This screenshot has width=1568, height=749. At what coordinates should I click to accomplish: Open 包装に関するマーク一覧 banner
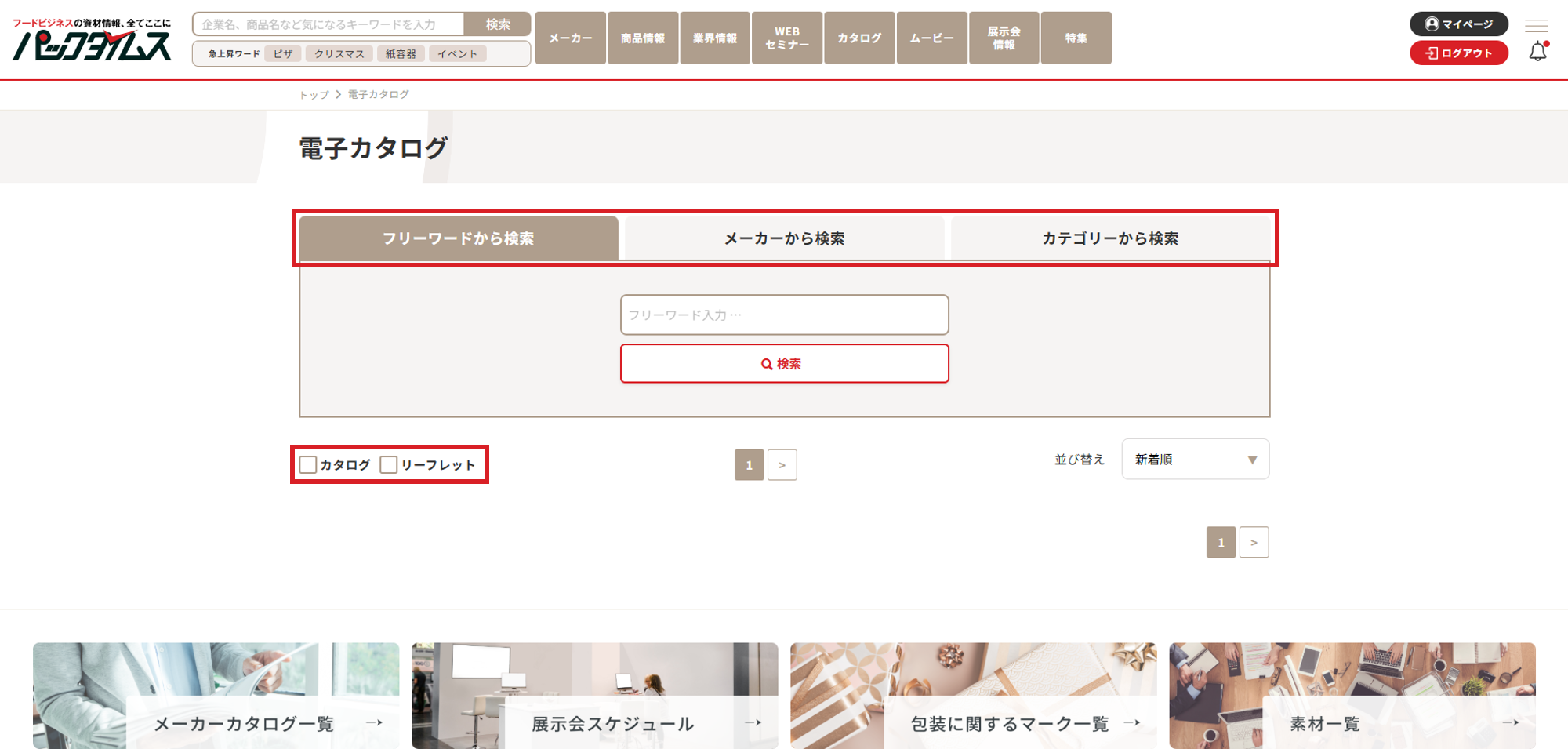[1010, 723]
